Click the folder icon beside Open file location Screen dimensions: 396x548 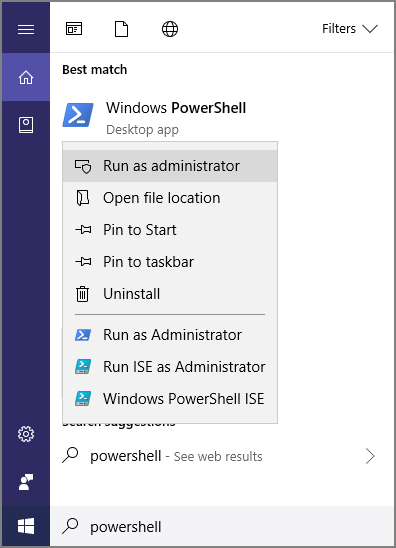click(x=82, y=198)
